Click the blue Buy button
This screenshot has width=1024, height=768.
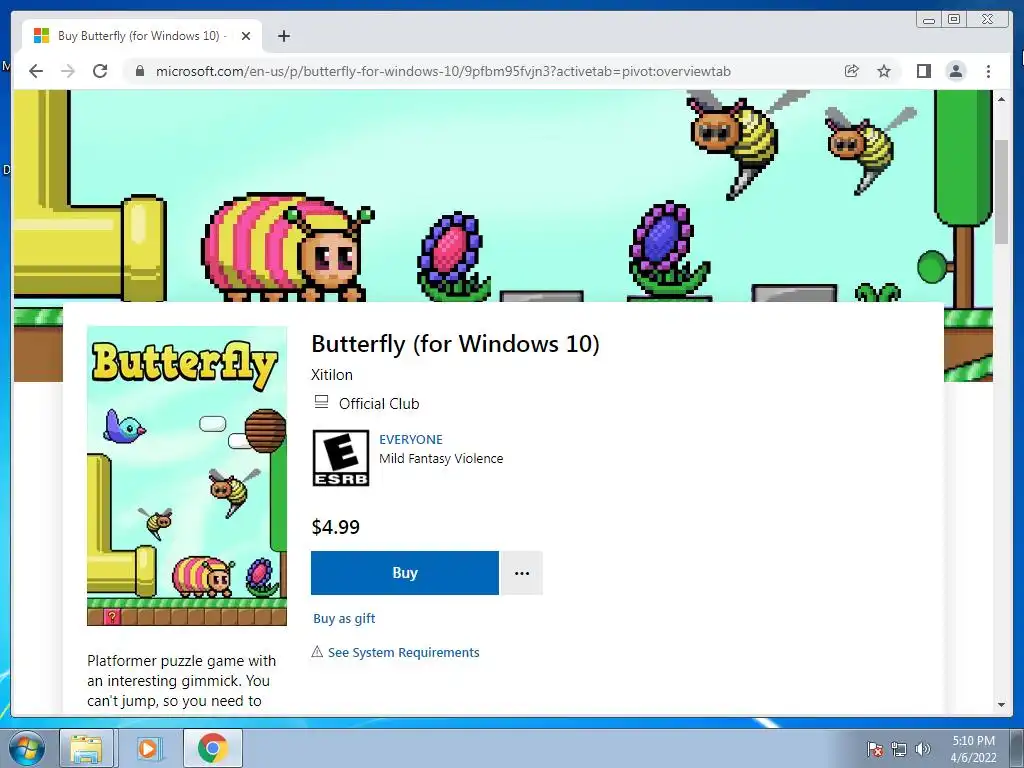click(405, 573)
